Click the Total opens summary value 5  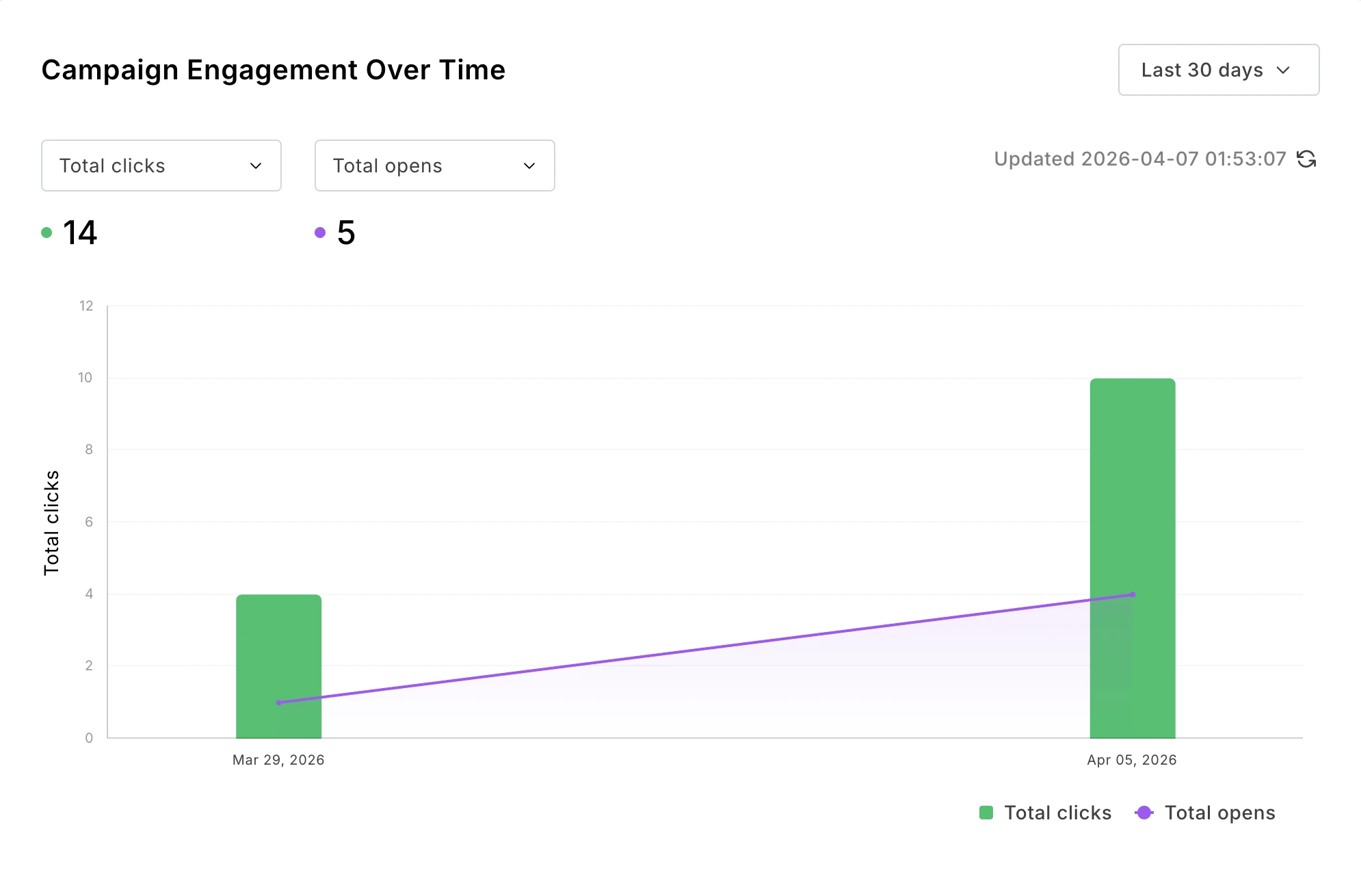pyautogui.click(x=346, y=233)
